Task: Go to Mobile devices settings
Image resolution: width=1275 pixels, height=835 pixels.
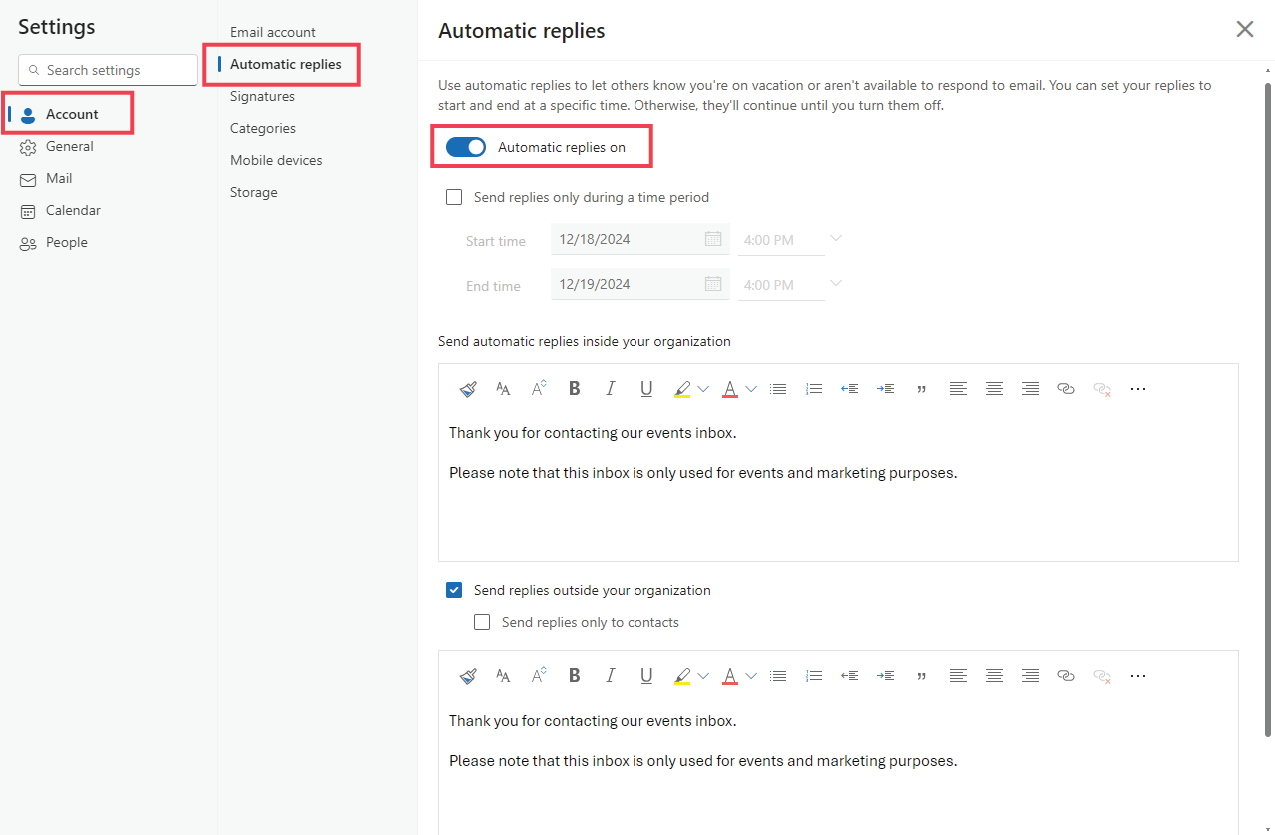Action: (276, 159)
